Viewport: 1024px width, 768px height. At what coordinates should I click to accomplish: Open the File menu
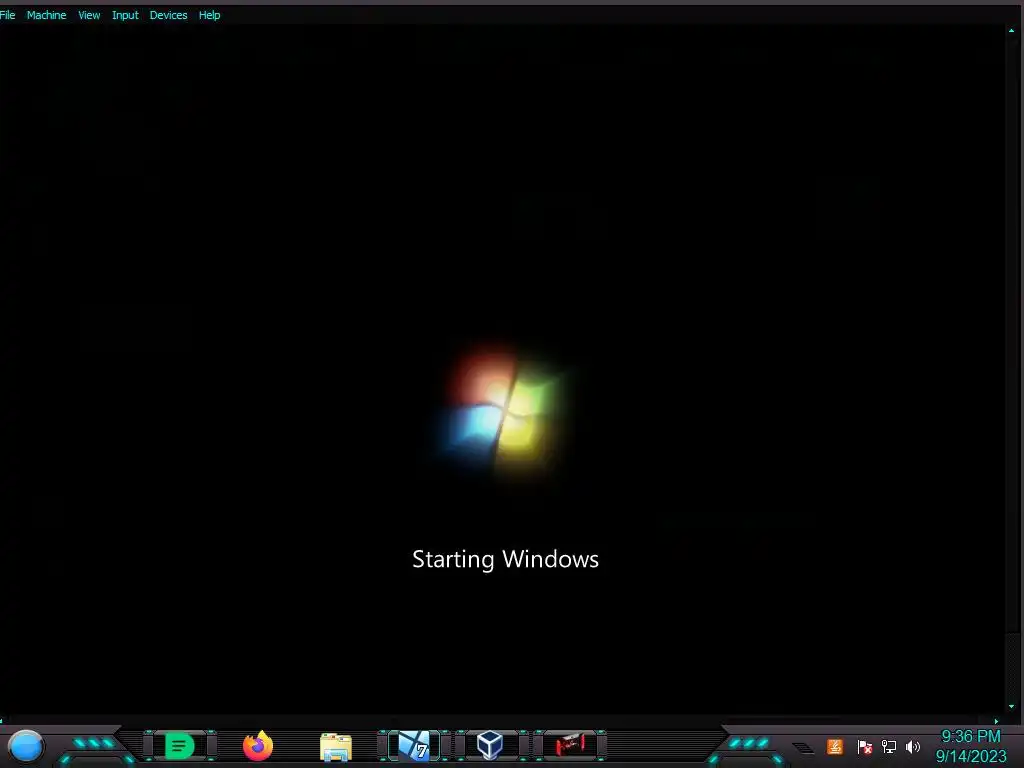7,15
